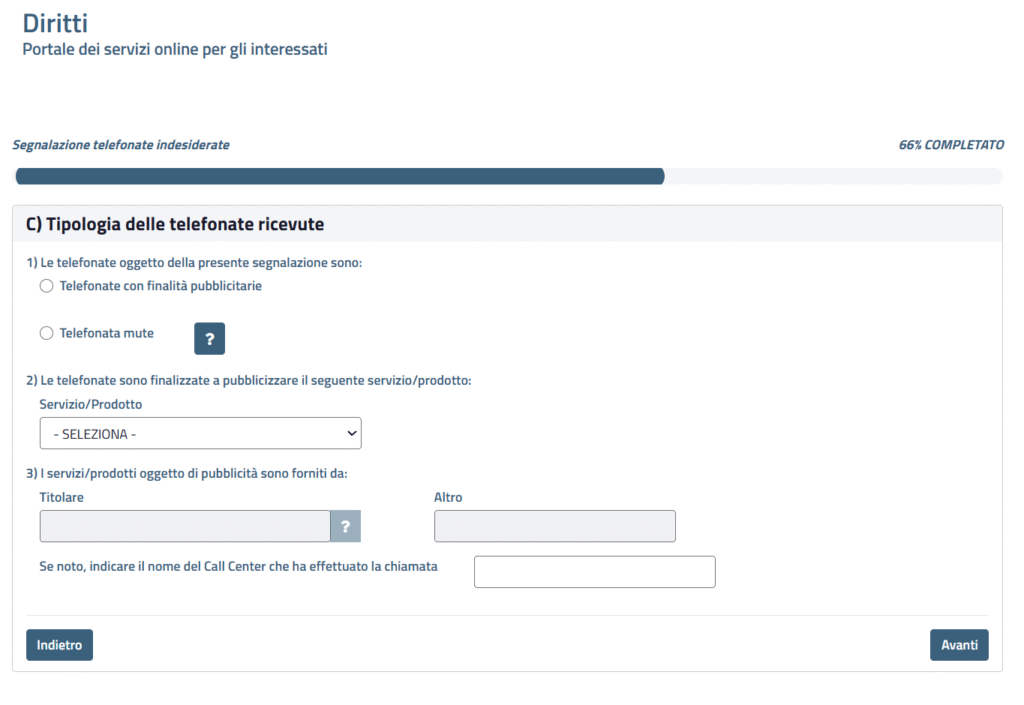1024x705 pixels.
Task: Click the question mark icon beside Titolare field
Action: 345,525
